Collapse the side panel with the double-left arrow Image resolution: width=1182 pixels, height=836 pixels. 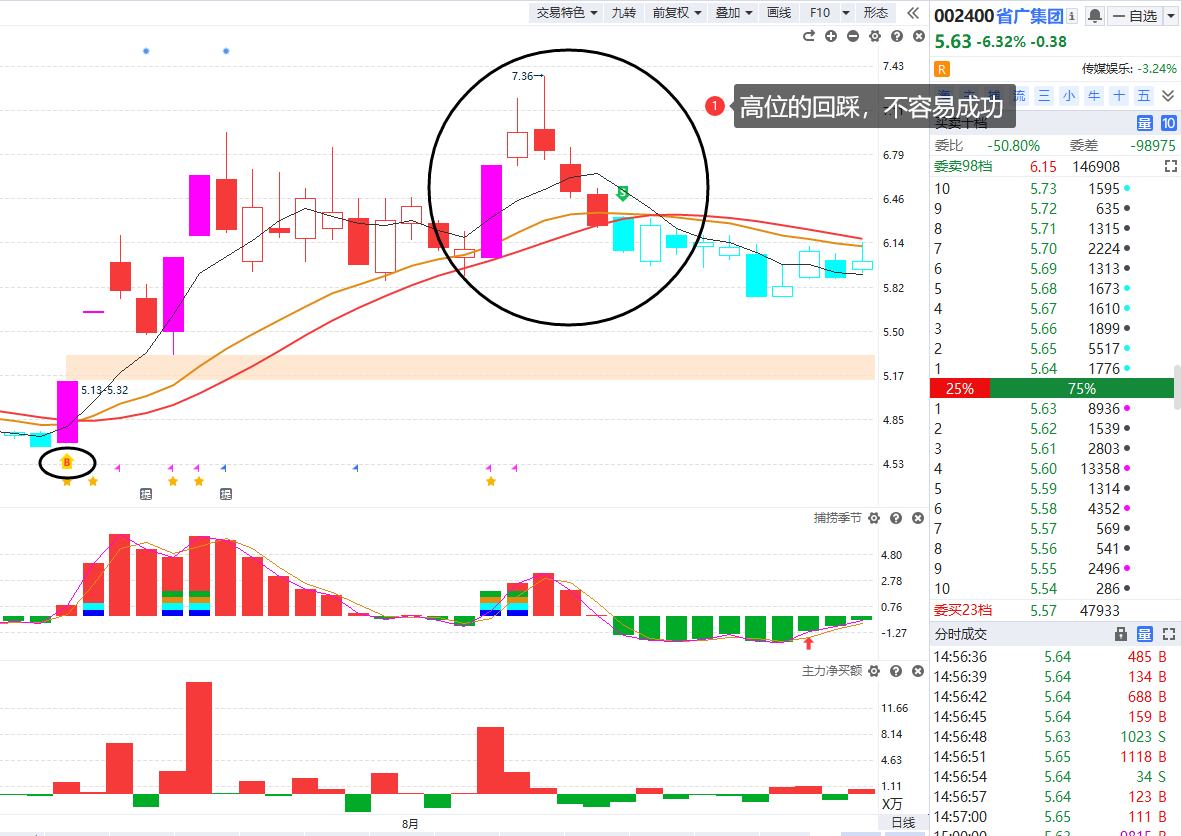tap(913, 13)
